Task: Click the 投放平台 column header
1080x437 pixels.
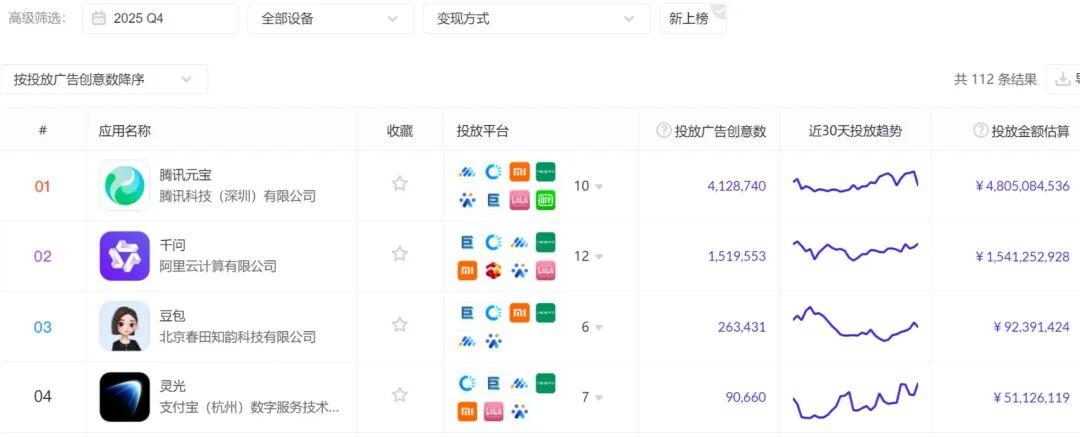Action: click(482, 131)
